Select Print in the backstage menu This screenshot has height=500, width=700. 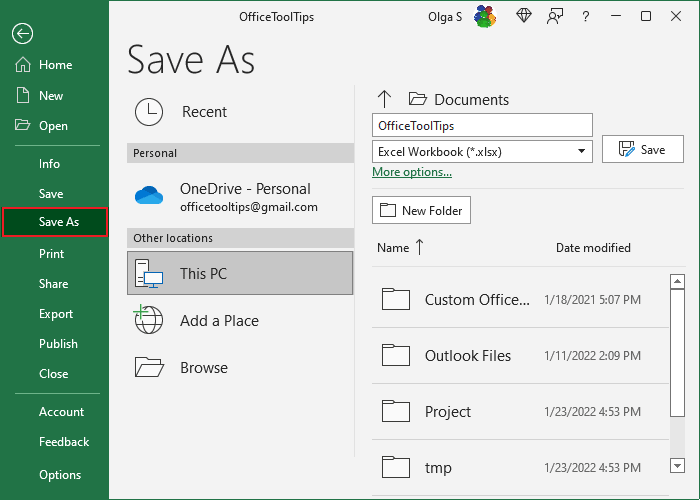[x=51, y=254]
